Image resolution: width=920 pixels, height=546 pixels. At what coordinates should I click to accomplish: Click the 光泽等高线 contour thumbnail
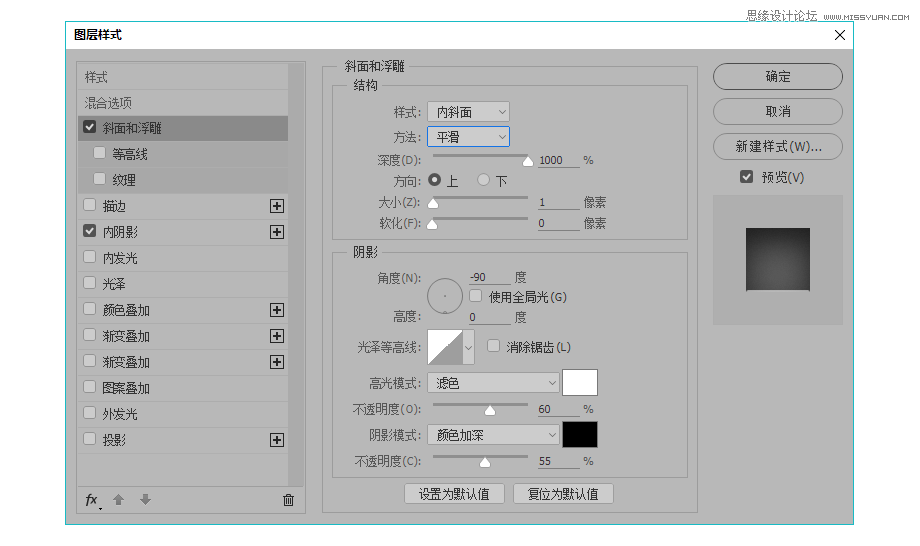(x=445, y=347)
